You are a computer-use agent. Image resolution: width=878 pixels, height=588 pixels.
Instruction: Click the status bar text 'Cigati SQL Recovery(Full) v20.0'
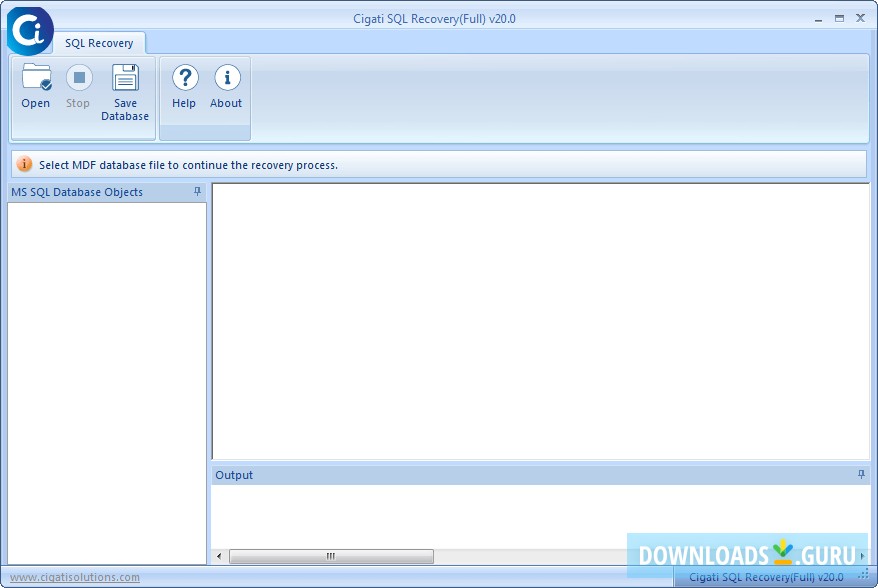[x=766, y=577]
